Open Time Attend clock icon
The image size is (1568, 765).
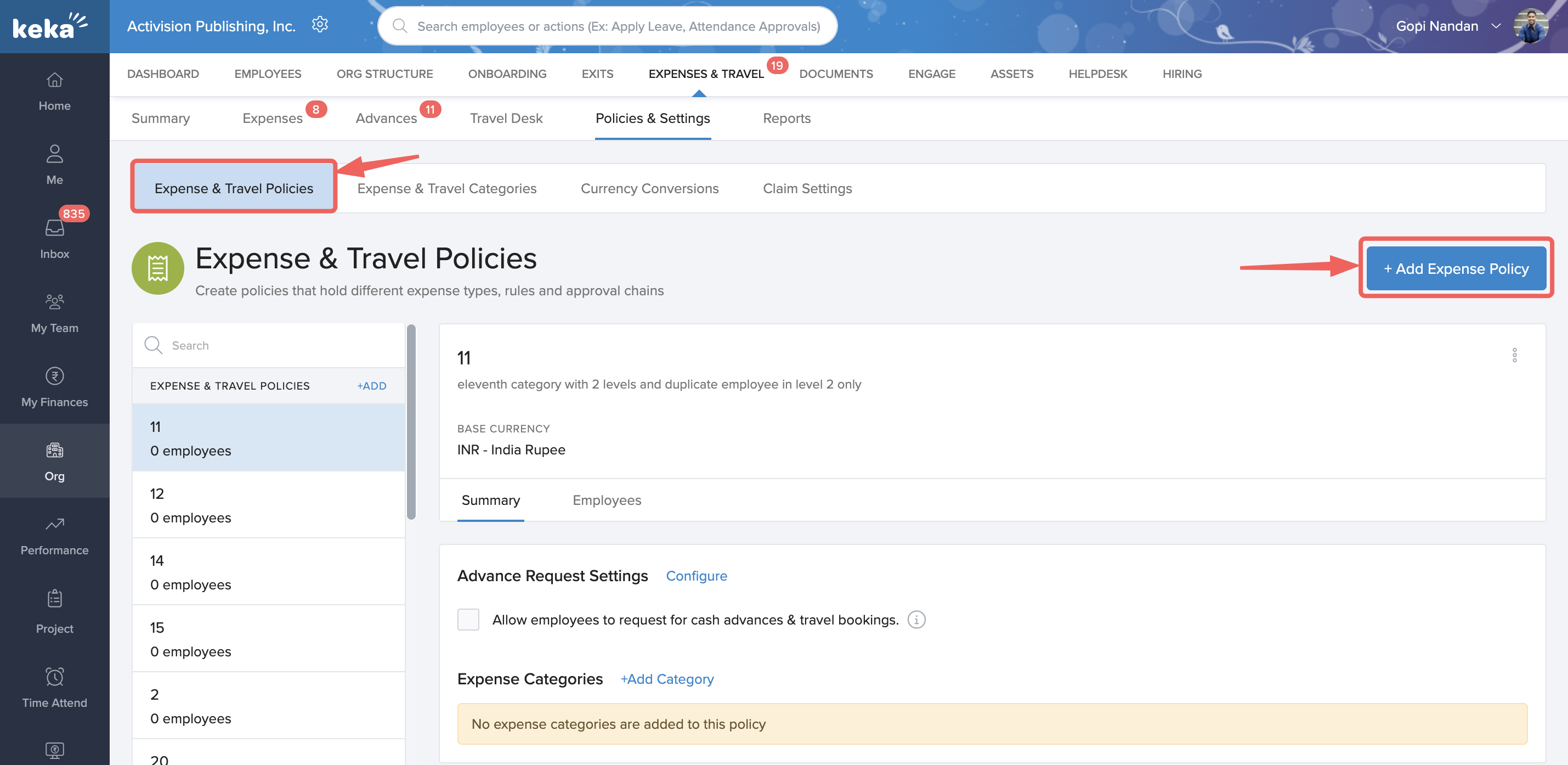pos(54,676)
